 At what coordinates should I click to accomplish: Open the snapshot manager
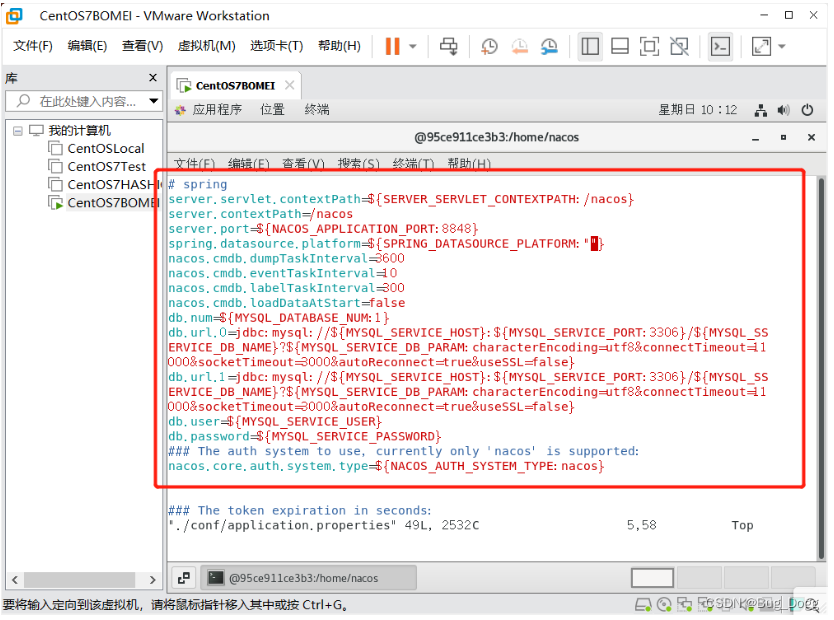coord(549,46)
